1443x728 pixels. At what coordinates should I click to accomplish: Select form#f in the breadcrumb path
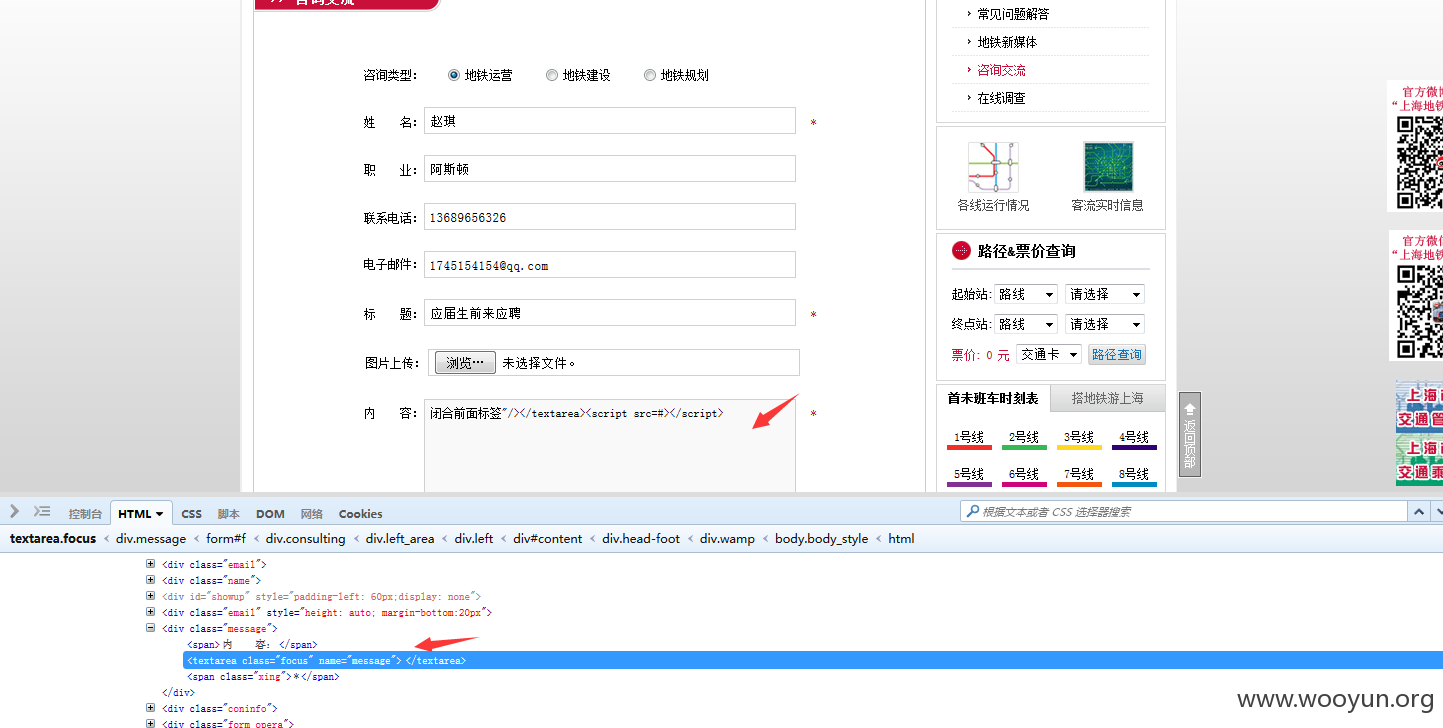[226, 539]
